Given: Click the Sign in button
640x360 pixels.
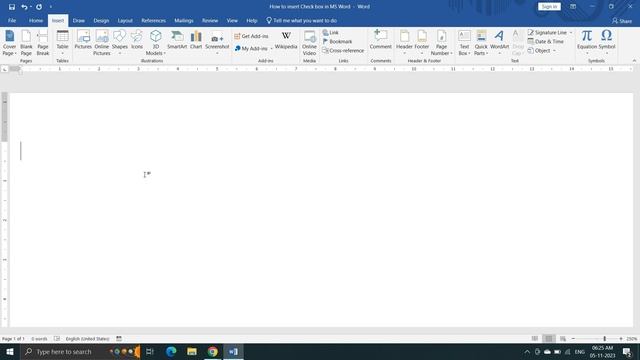Looking at the screenshot, I should pos(549,7).
